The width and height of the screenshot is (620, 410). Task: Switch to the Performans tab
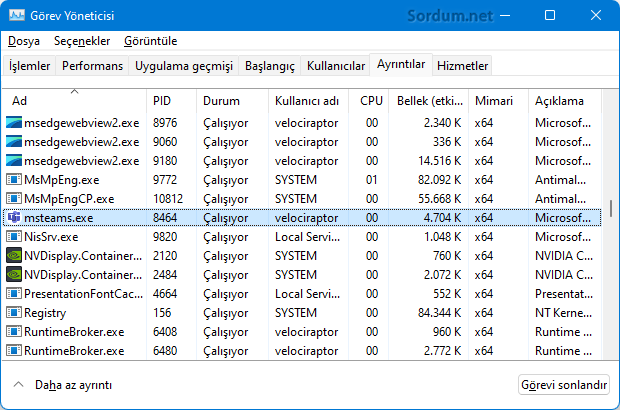[92, 66]
